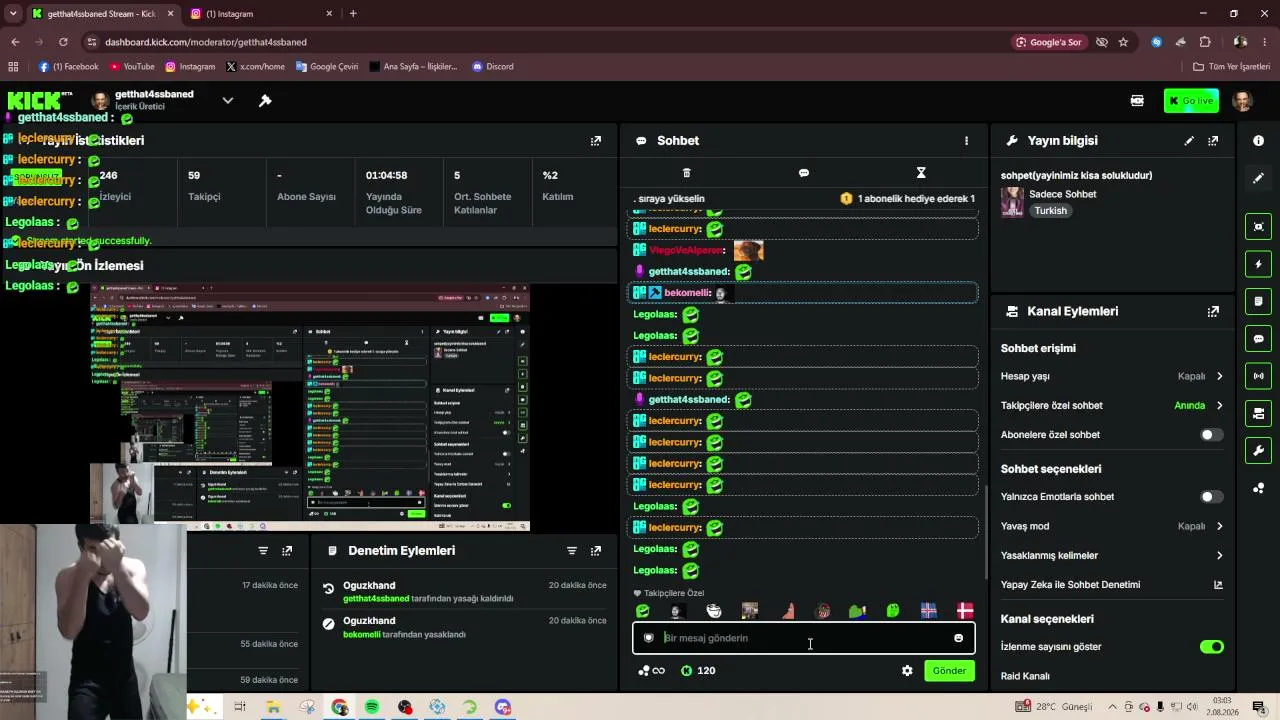
Task: Edit stream info with pencil in Yayın bilgisi
Action: (x=1189, y=141)
